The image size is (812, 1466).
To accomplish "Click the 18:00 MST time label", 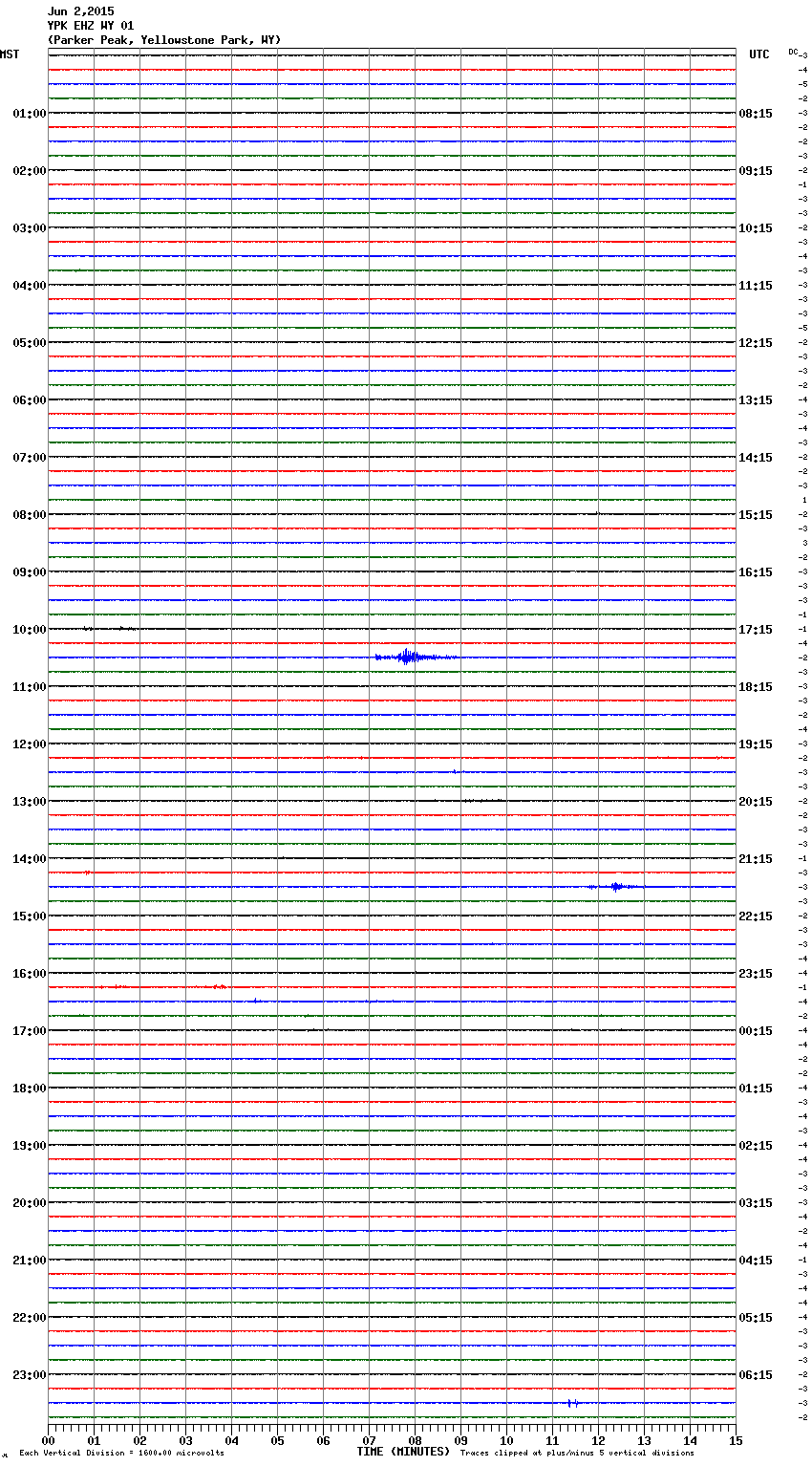I will point(30,1089).
